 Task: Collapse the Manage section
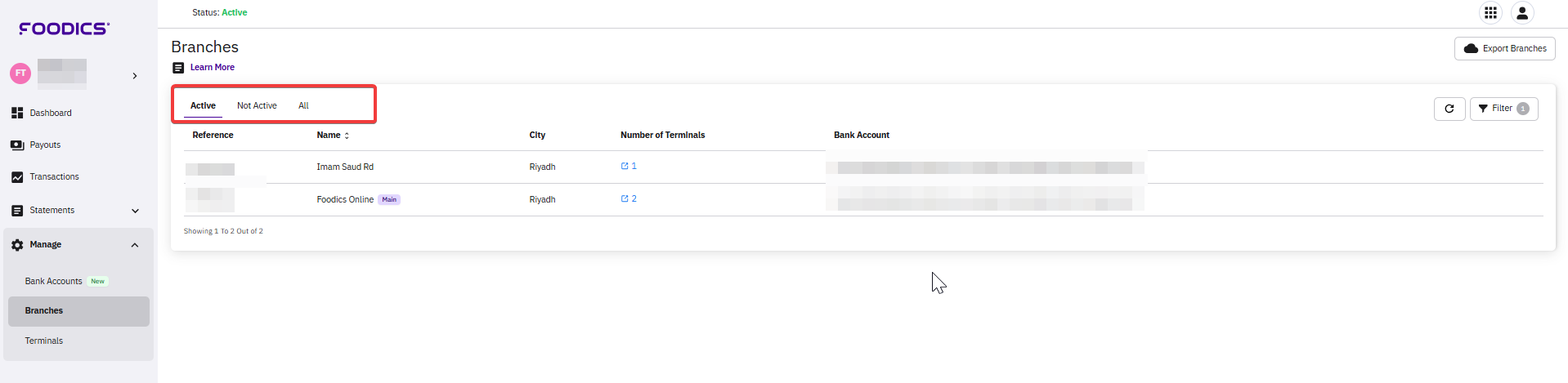(135, 245)
